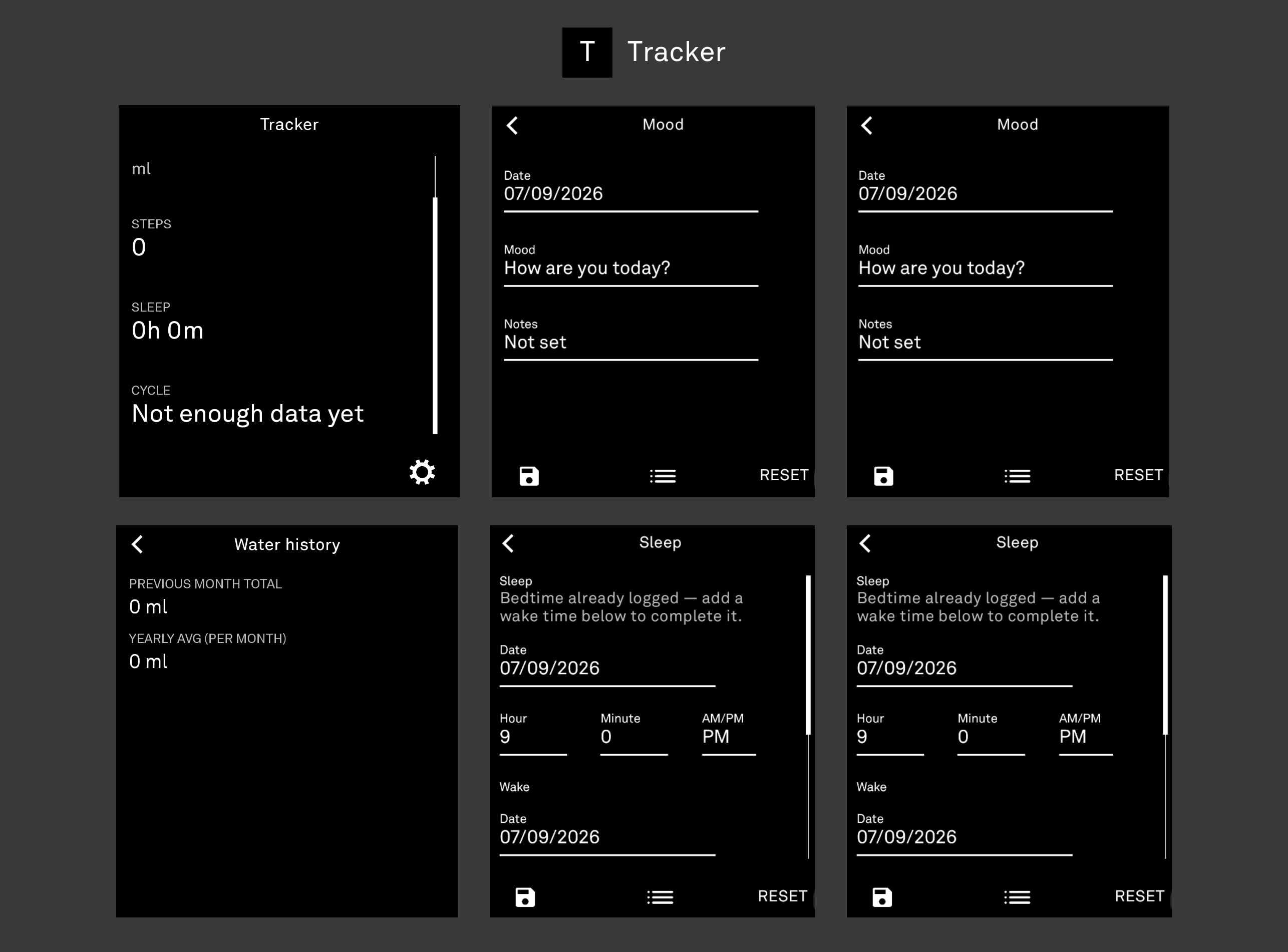Change AM/PM selector on right Sleep screen
This screenshot has width=1288, height=952.
pyautogui.click(x=1086, y=734)
